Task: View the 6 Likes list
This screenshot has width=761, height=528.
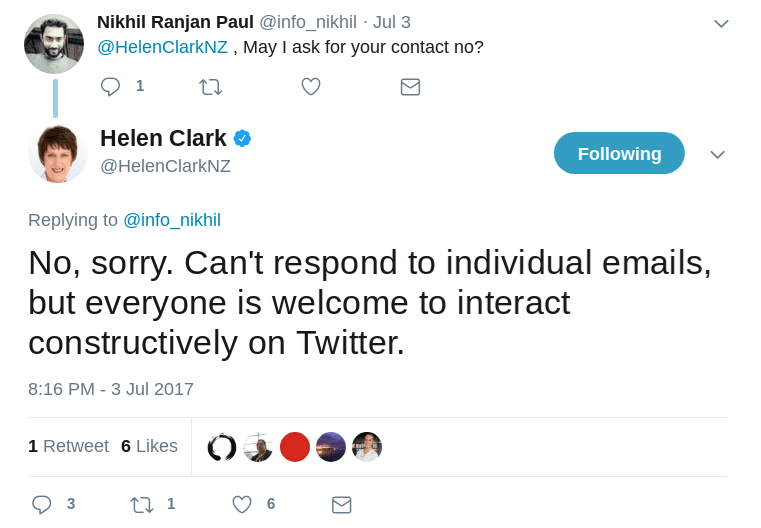Action: [149, 446]
